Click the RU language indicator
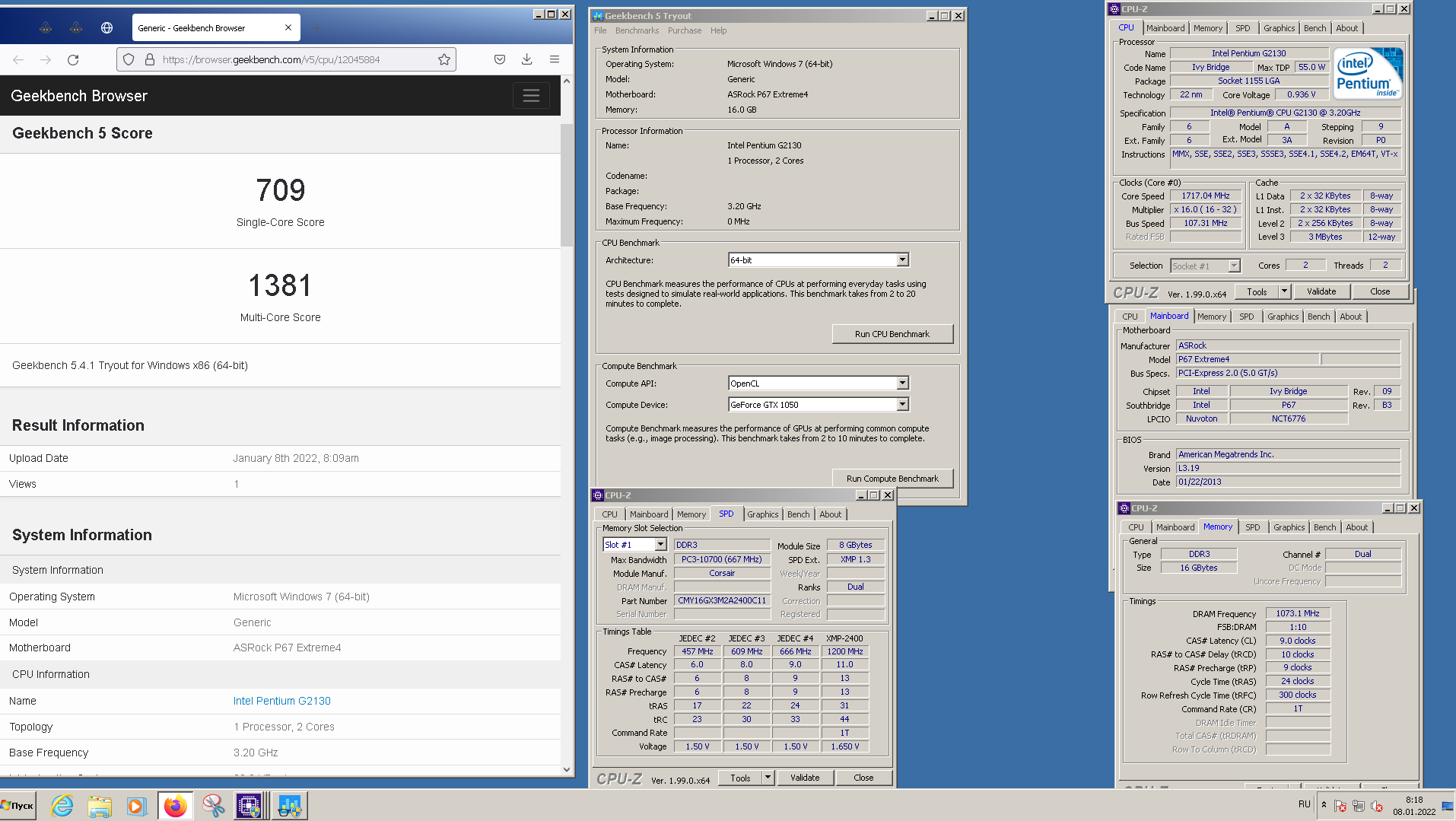Image resolution: width=1456 pixels, height=821 pixels. click(x=1305, y=804)
